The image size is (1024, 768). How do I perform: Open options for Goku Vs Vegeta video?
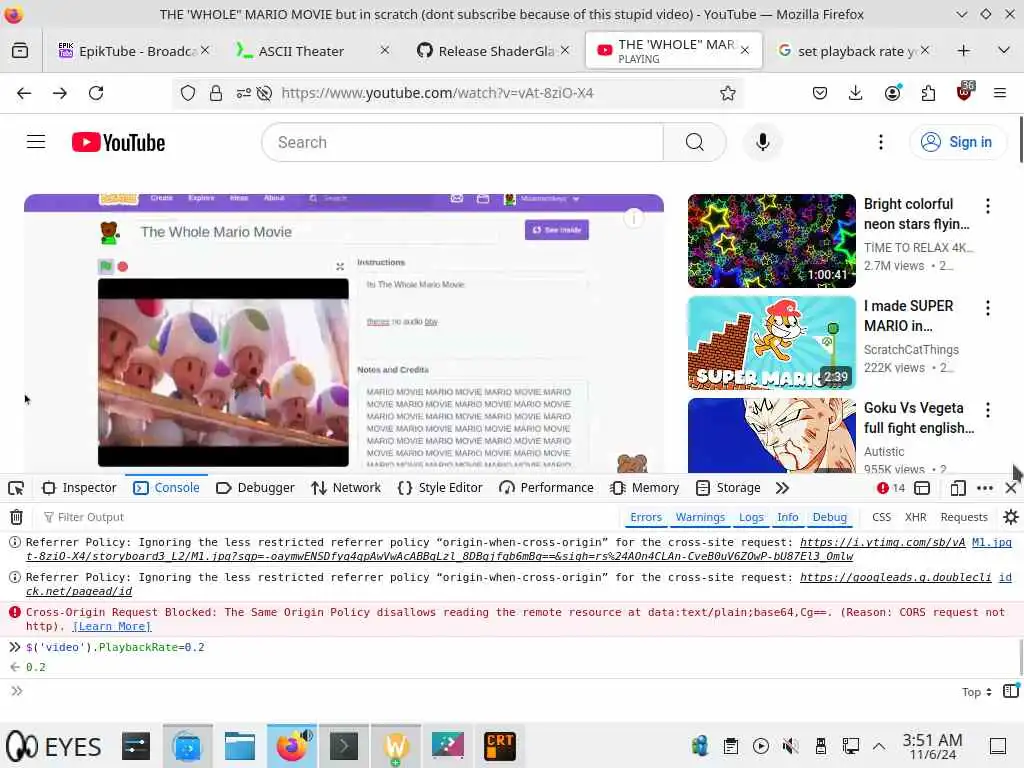click(987, 410)
